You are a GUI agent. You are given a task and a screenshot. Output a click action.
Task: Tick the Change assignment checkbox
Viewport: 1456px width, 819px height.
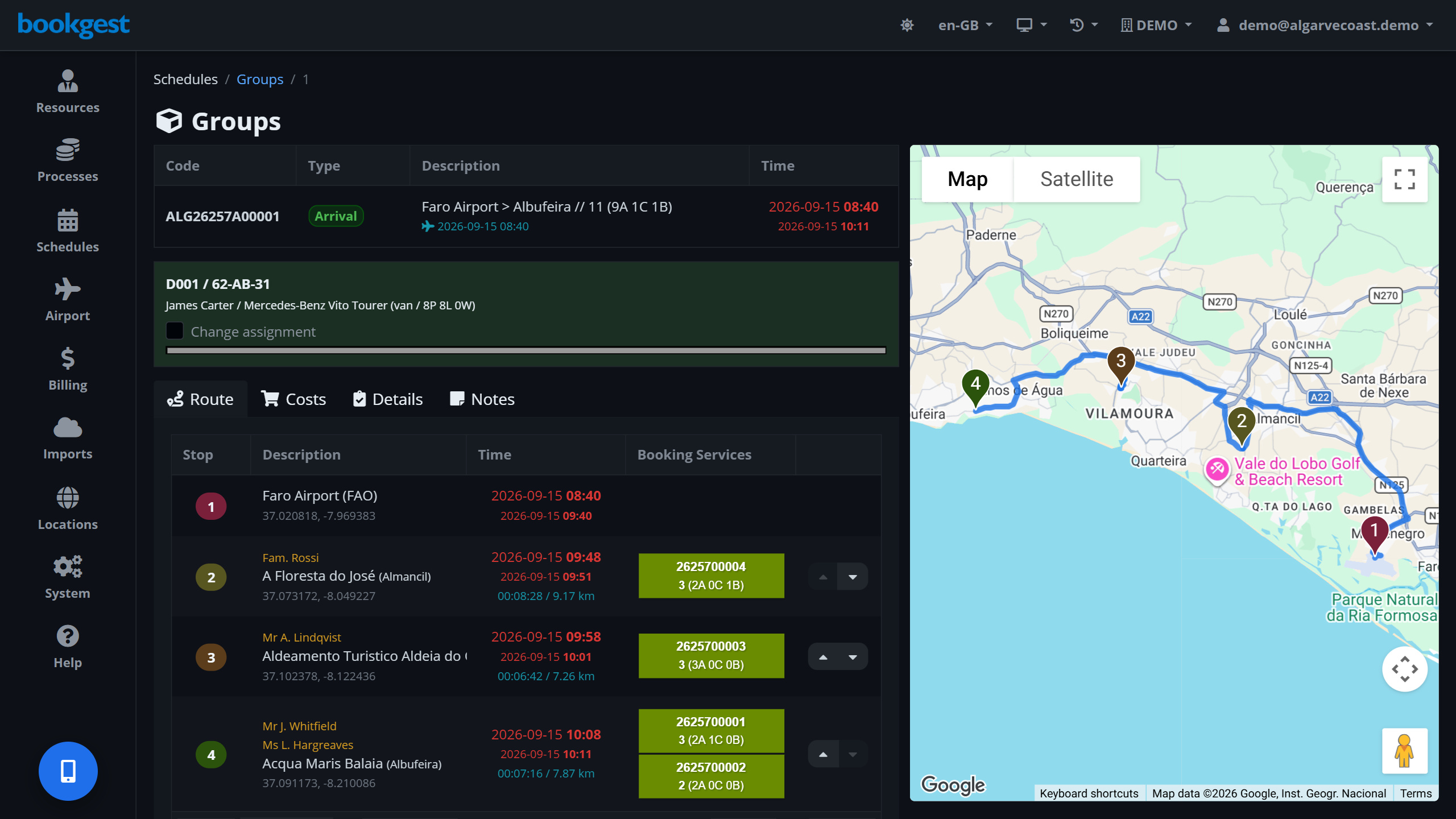175,331
